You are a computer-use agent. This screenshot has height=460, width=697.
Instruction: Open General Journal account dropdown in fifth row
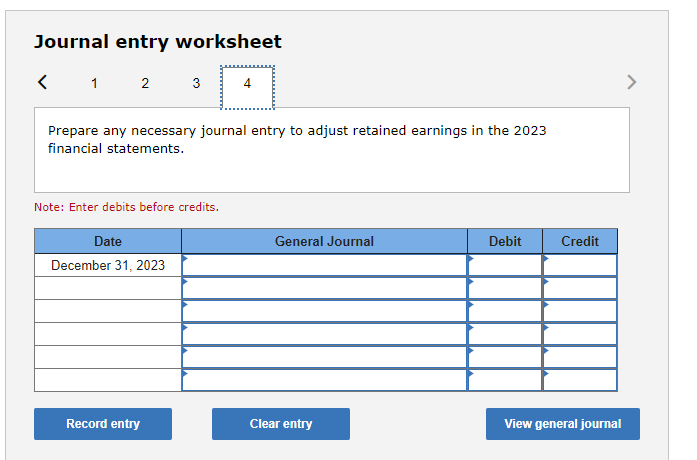pos(324,358)
